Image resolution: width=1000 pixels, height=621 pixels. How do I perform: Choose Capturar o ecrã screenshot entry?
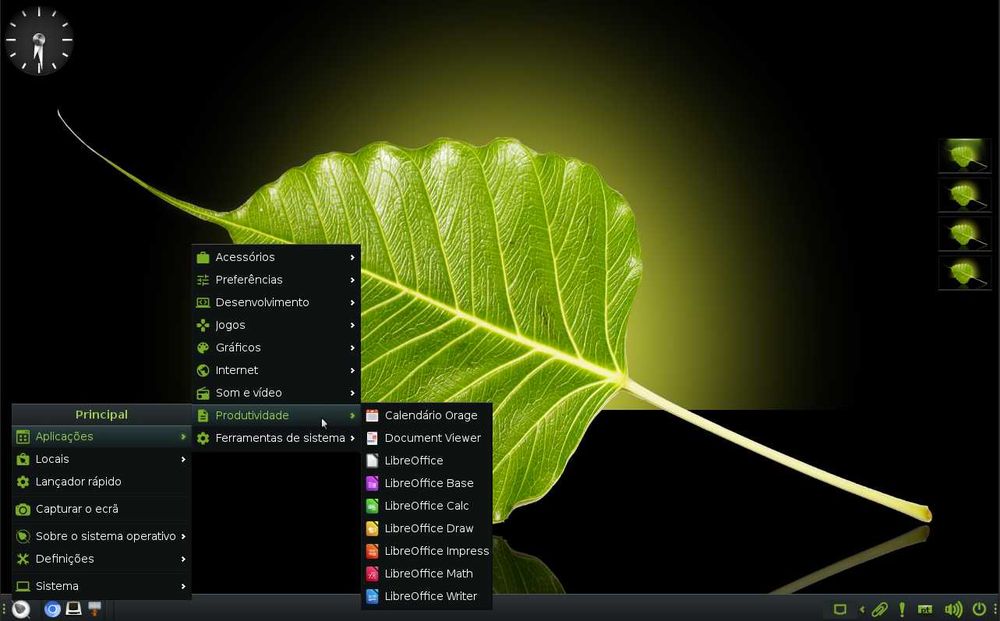tap(101, 509)
